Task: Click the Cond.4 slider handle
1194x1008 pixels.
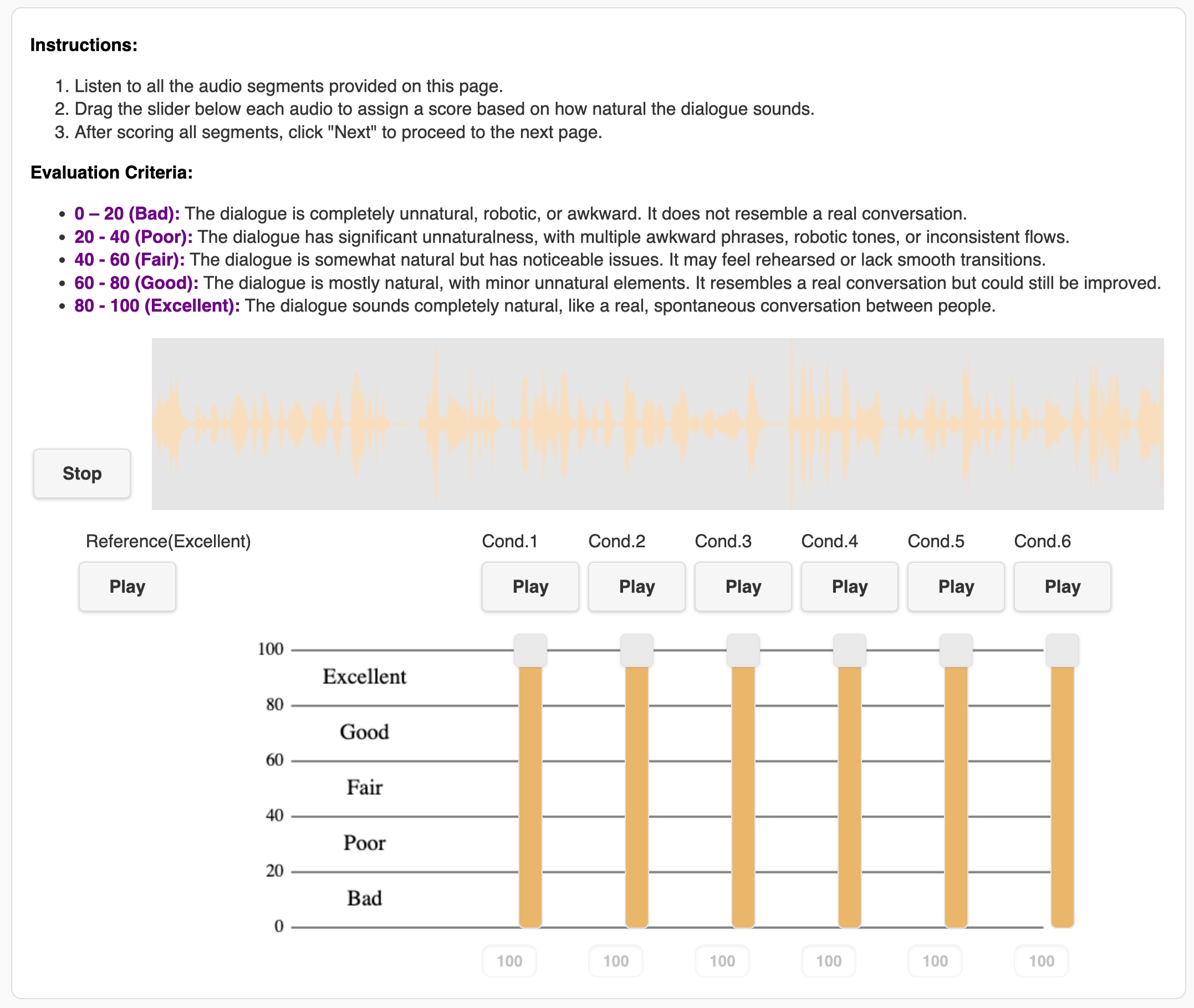Action: coord(849,650)
